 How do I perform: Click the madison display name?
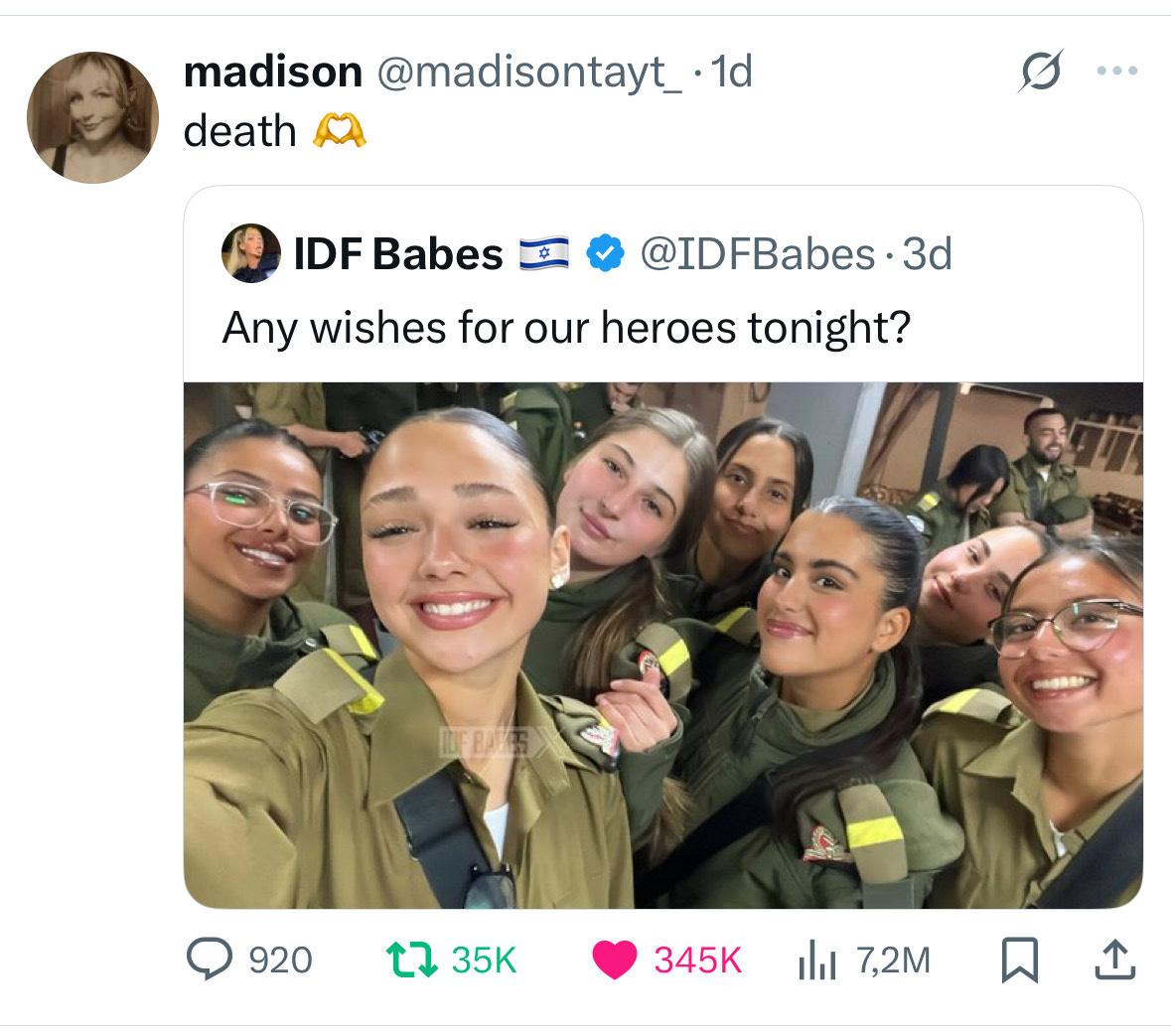[x=272, y=72]
